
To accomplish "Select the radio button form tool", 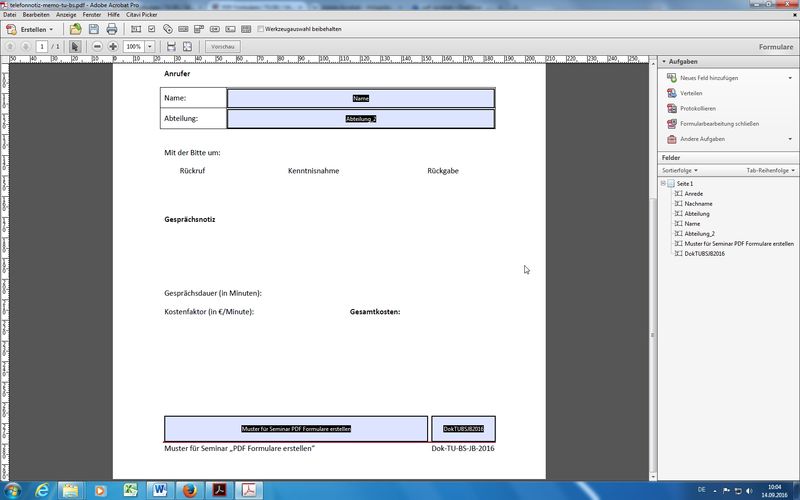I will [x=167, y=29].
